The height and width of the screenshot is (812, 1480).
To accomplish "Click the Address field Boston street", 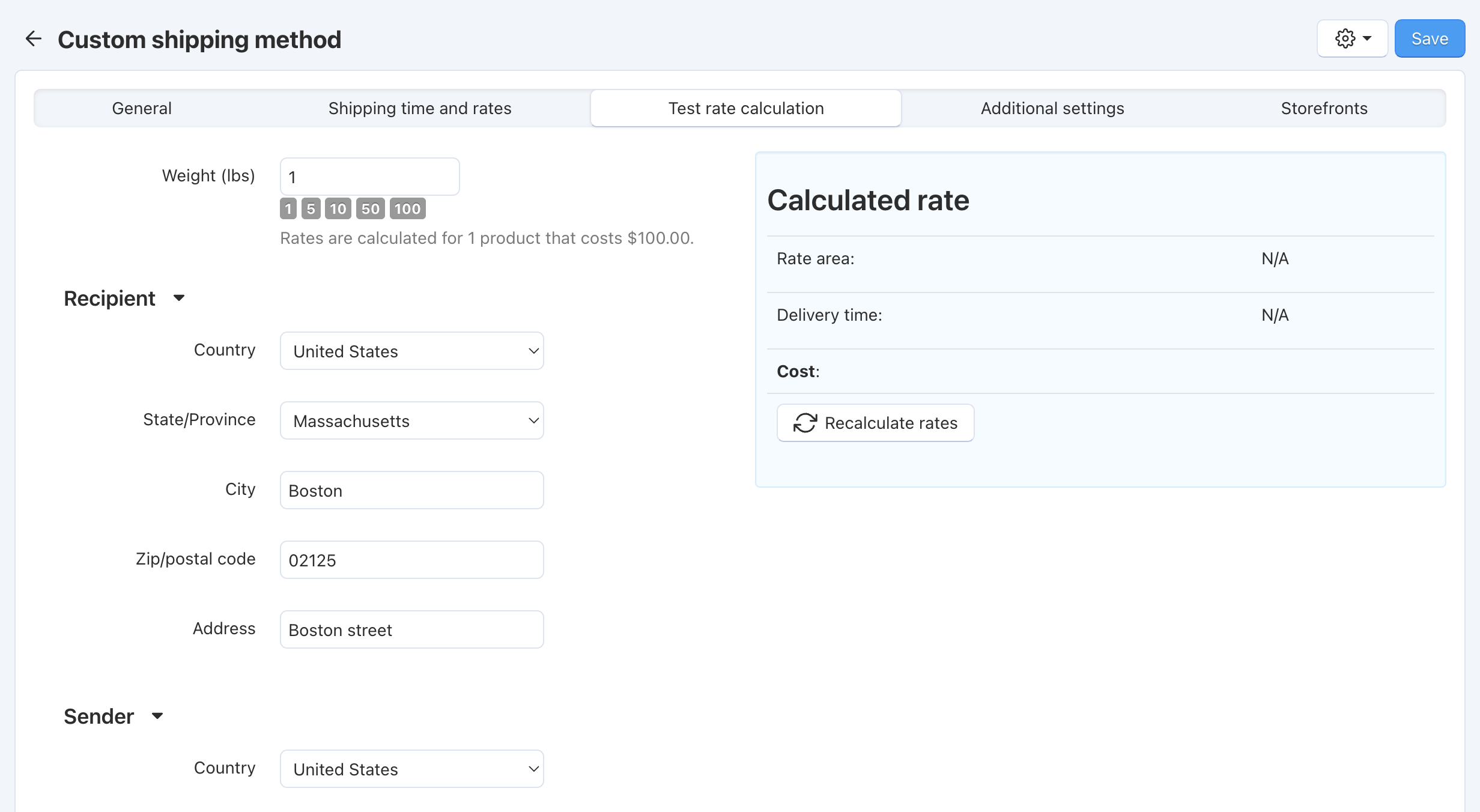I will 412,629.
